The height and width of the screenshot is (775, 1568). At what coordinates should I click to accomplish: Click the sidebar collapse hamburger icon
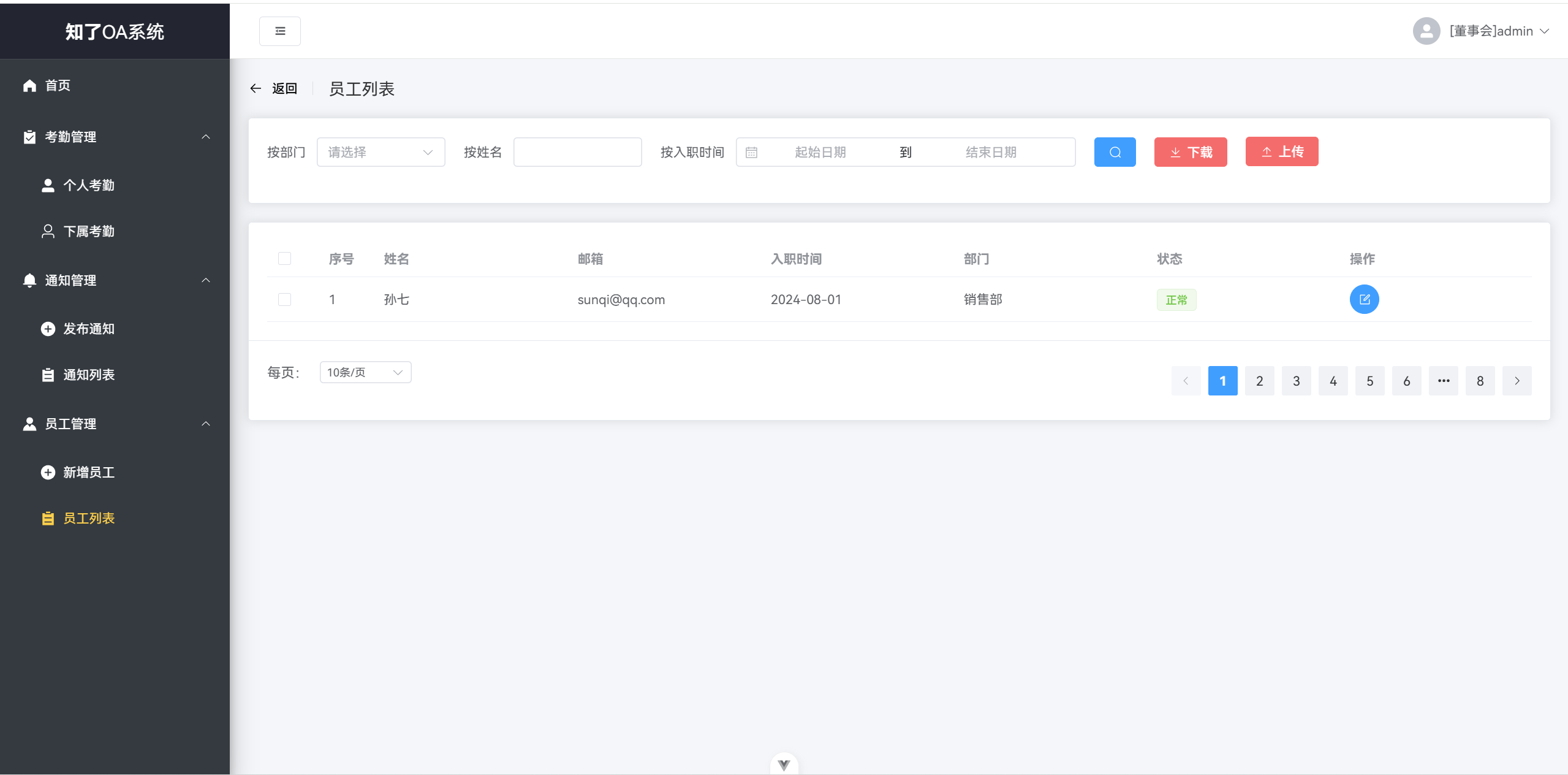pos(280,31)
